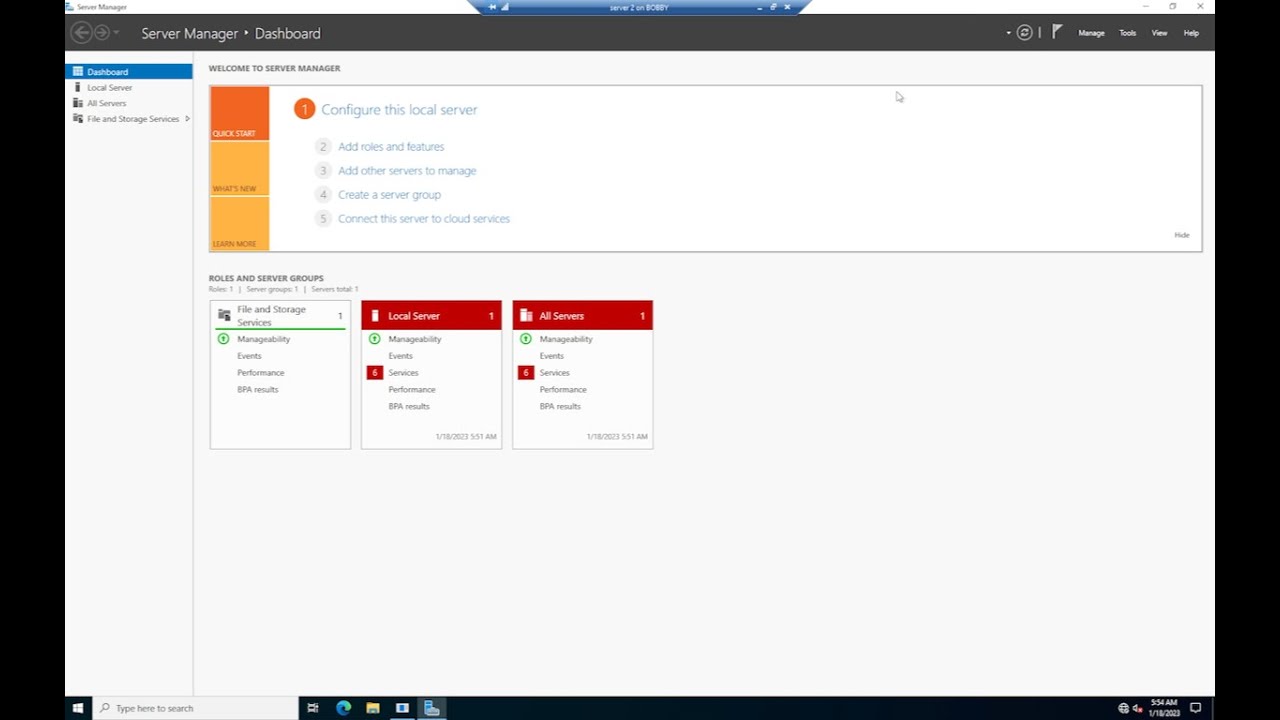Open Manageability in the Local Server tile
The width and height of the screenshot is (1280, 720).
pyautogui.click(x=415, y=339)
